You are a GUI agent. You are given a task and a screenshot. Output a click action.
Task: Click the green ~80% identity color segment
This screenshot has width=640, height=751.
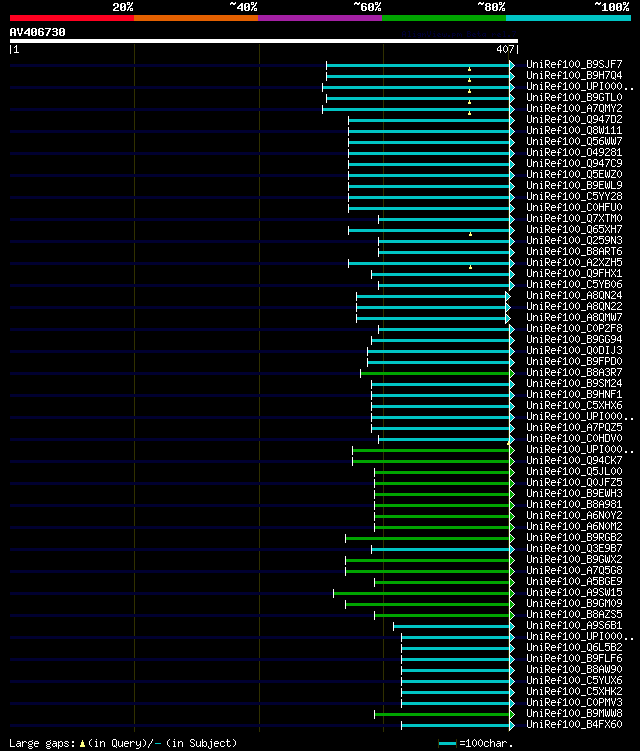coord(444,18)
